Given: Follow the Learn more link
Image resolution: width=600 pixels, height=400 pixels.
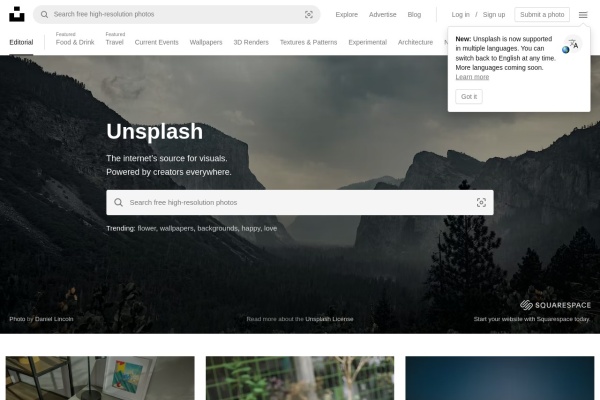Looking at the screenshot, I should pos(472,77).
